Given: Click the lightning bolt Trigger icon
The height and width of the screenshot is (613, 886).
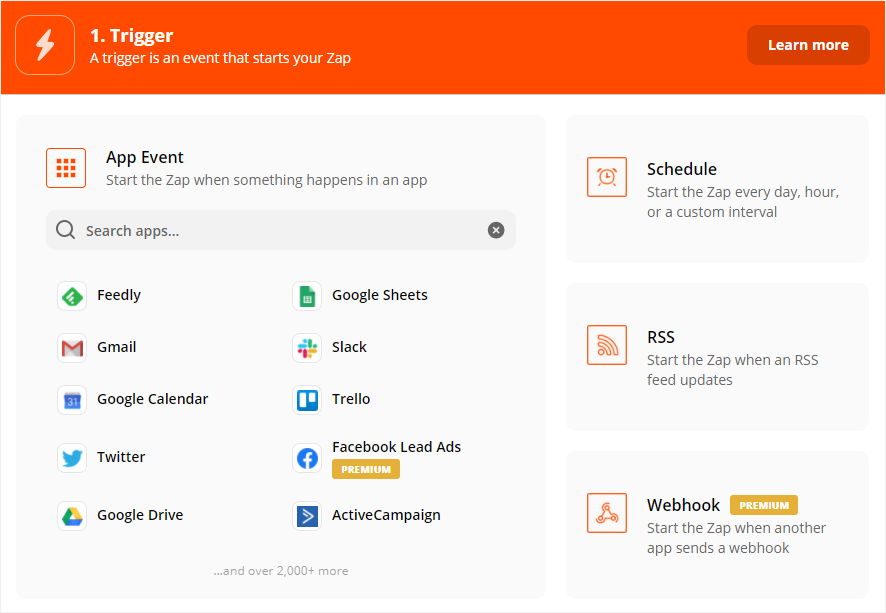Looking at the screenshot, I should pyautogui.click(x=45, y=45).
